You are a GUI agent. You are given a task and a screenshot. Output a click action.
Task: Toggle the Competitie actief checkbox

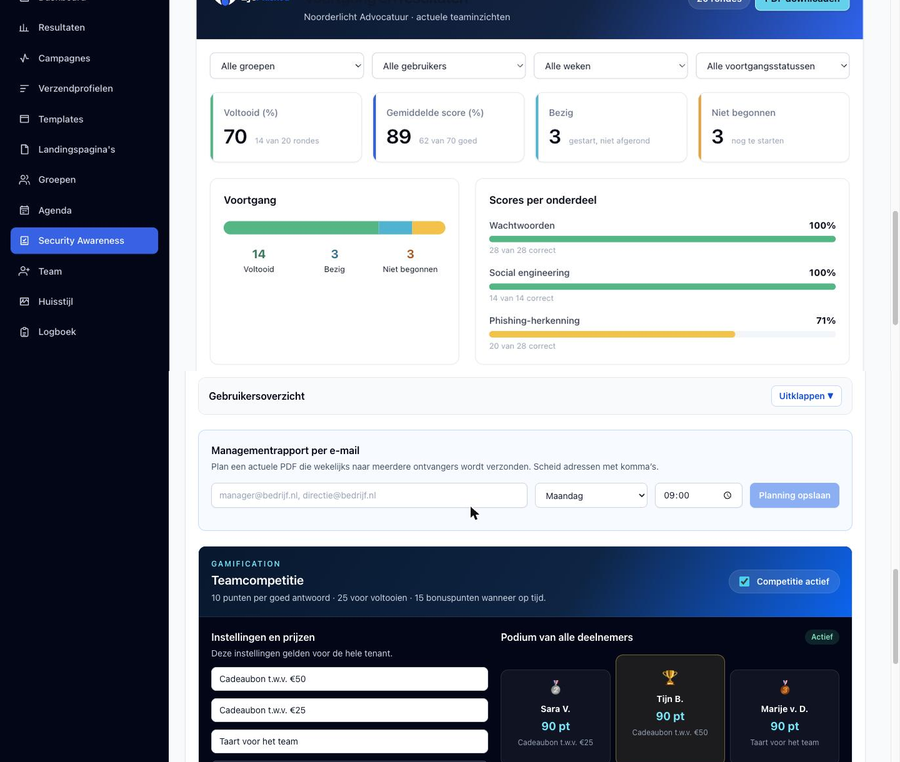(x=744, y=581)
